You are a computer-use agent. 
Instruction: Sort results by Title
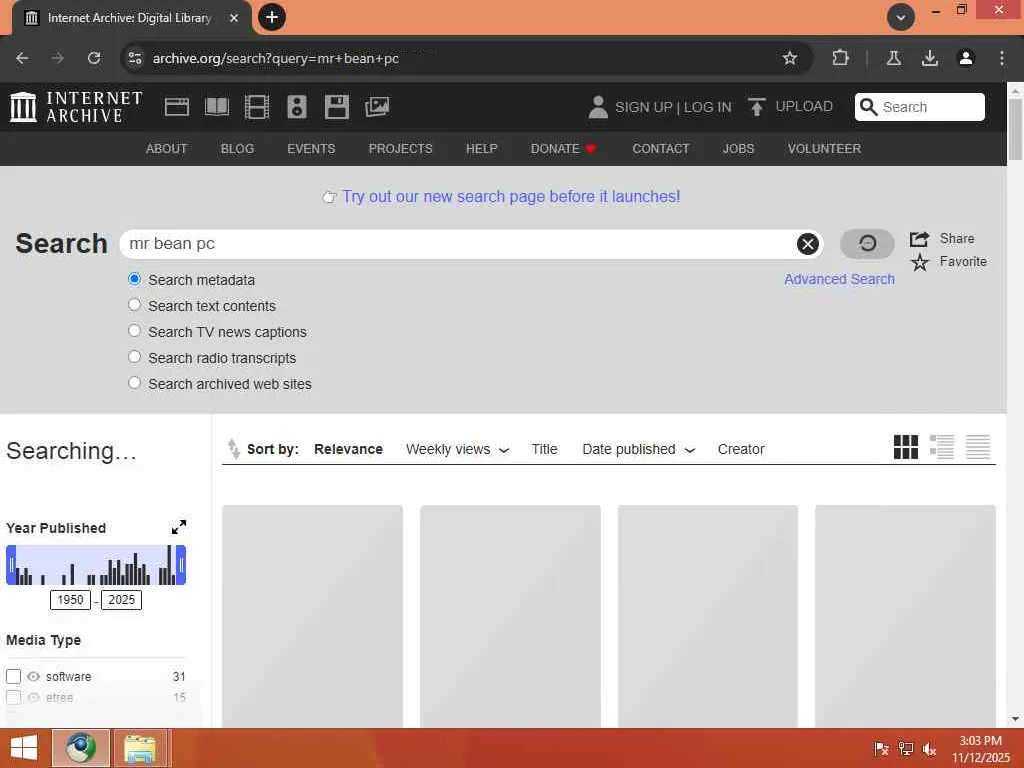544,449
